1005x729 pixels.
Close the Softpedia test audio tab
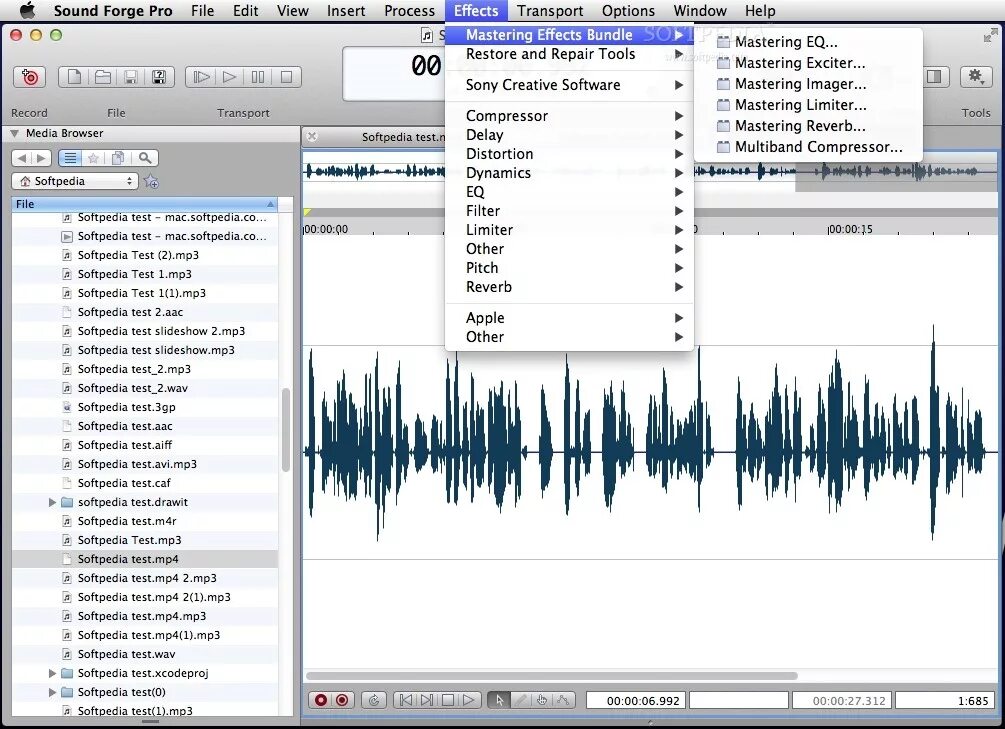312,137
